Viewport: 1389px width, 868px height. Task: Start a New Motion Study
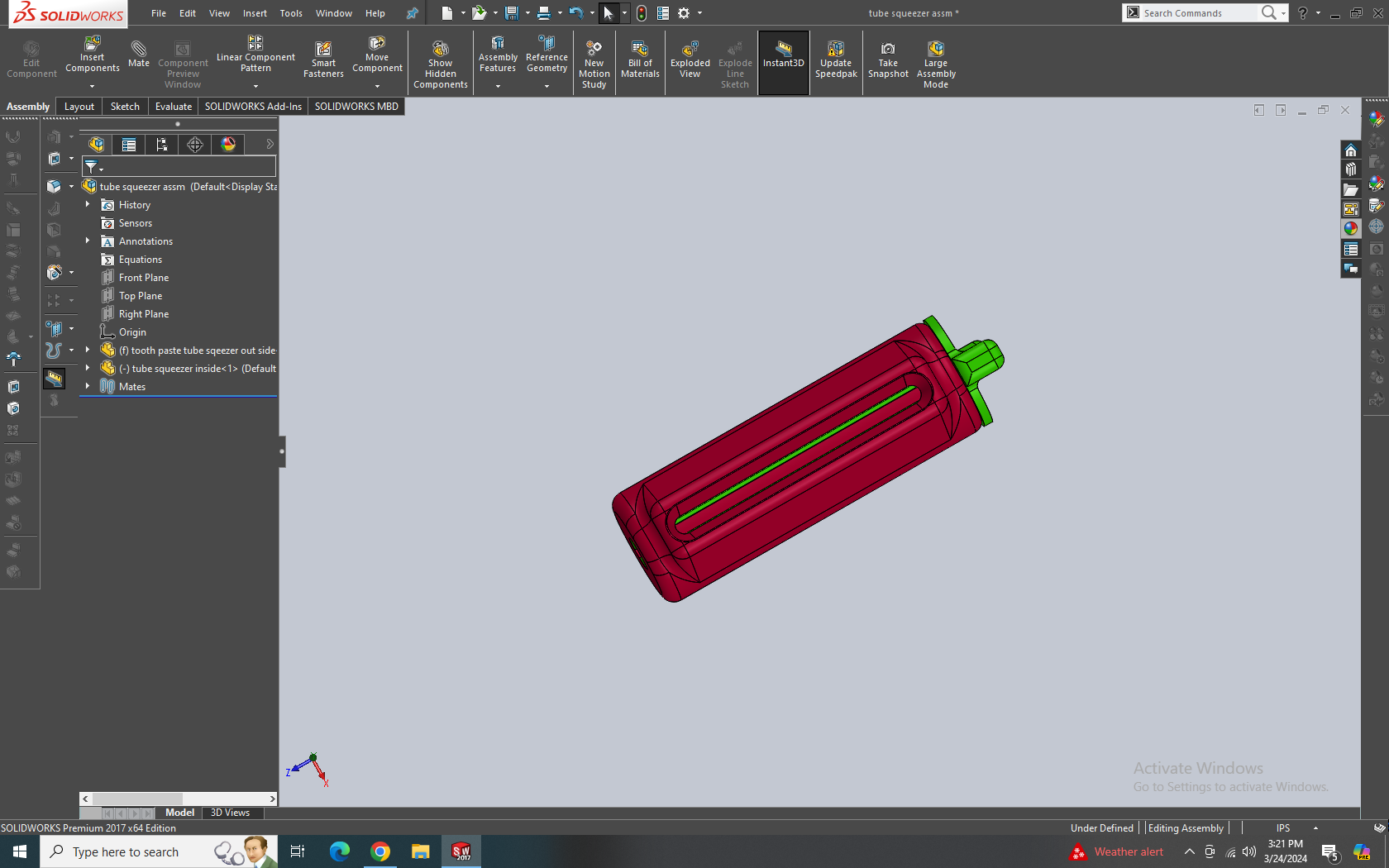pyautogui.click(x=594, y=64)
